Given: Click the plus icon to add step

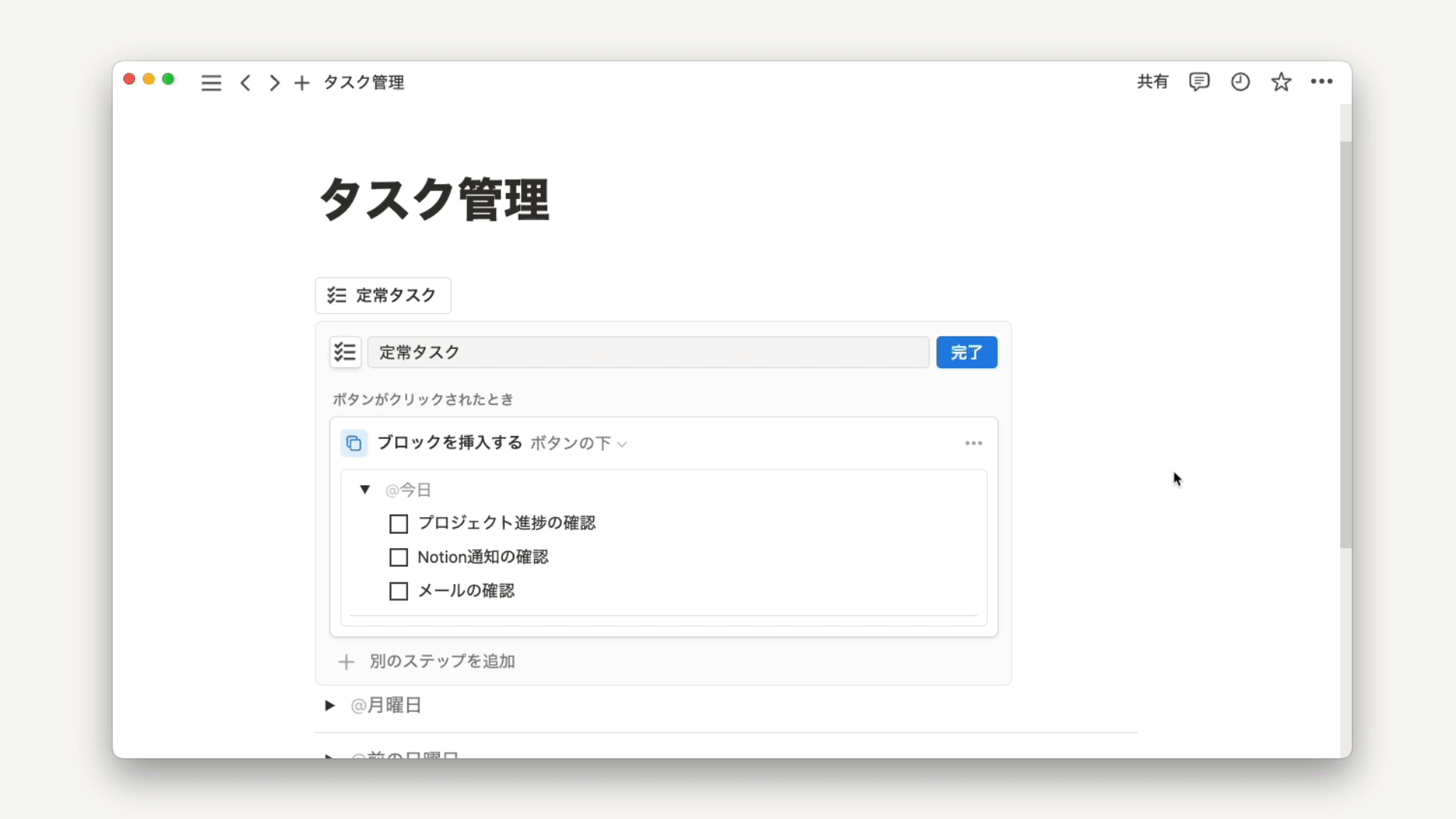Looking at the screenshot, I should (346, 662).
